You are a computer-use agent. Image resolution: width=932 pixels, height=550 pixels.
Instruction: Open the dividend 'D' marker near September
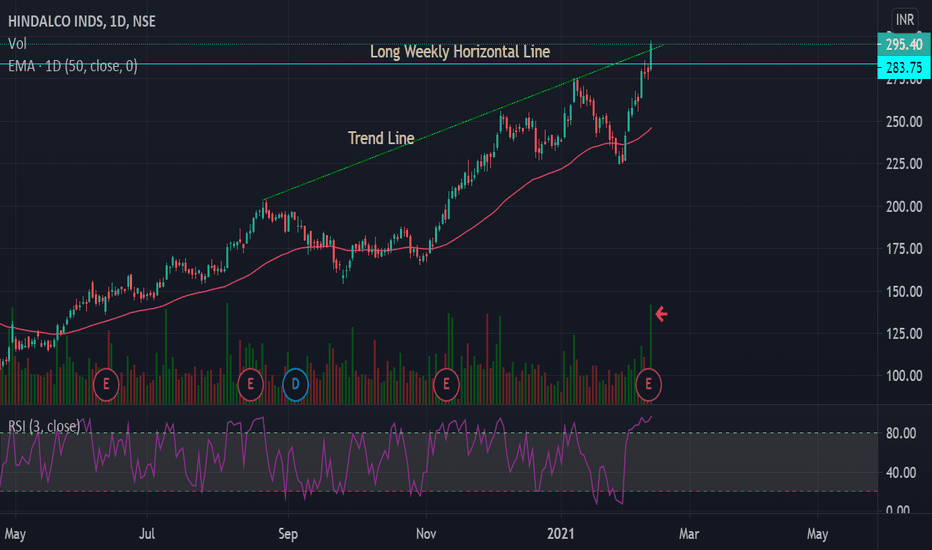pyautogui.click(x=295, y=385)
